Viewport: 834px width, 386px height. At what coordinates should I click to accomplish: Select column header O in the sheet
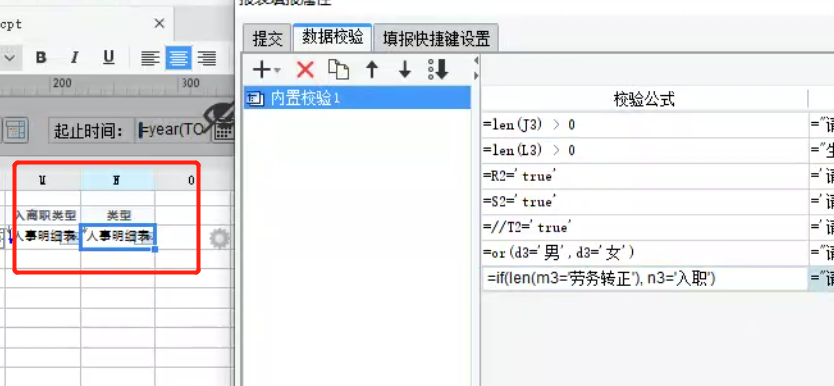191,180
